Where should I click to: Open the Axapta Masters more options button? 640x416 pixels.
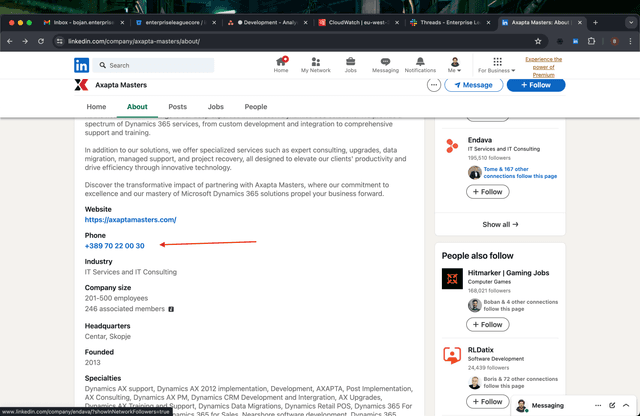(434, 85)
